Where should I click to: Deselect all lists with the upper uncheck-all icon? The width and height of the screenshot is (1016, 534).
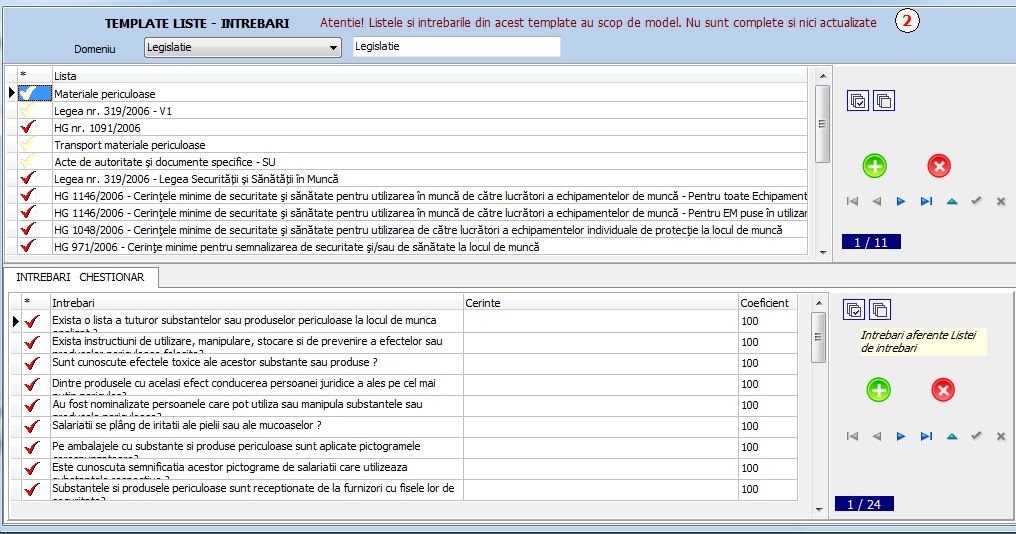pyautogui.click(x=884, y=101)
